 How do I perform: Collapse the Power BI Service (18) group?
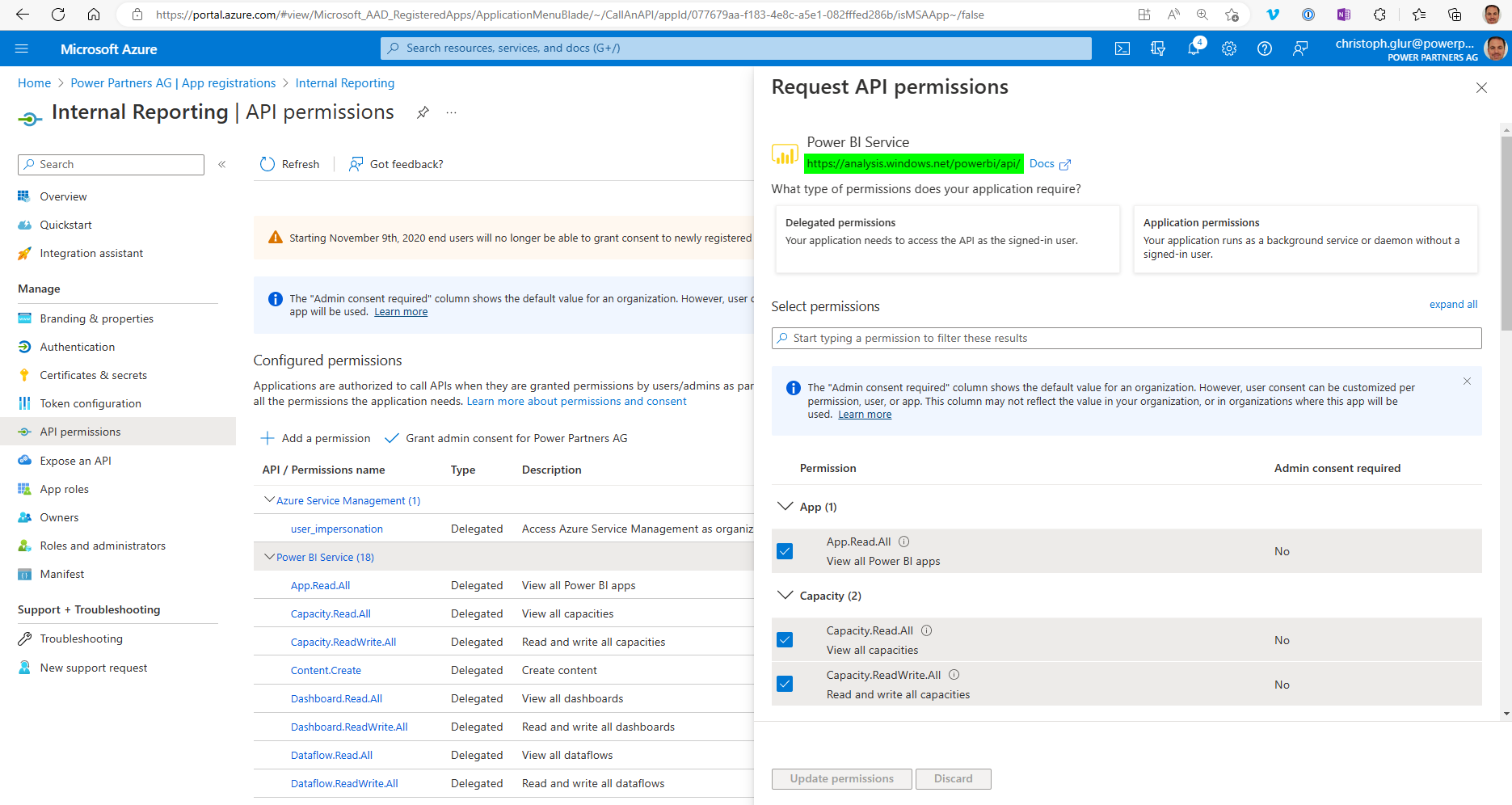pyautogui.click(x=270, y=557)
